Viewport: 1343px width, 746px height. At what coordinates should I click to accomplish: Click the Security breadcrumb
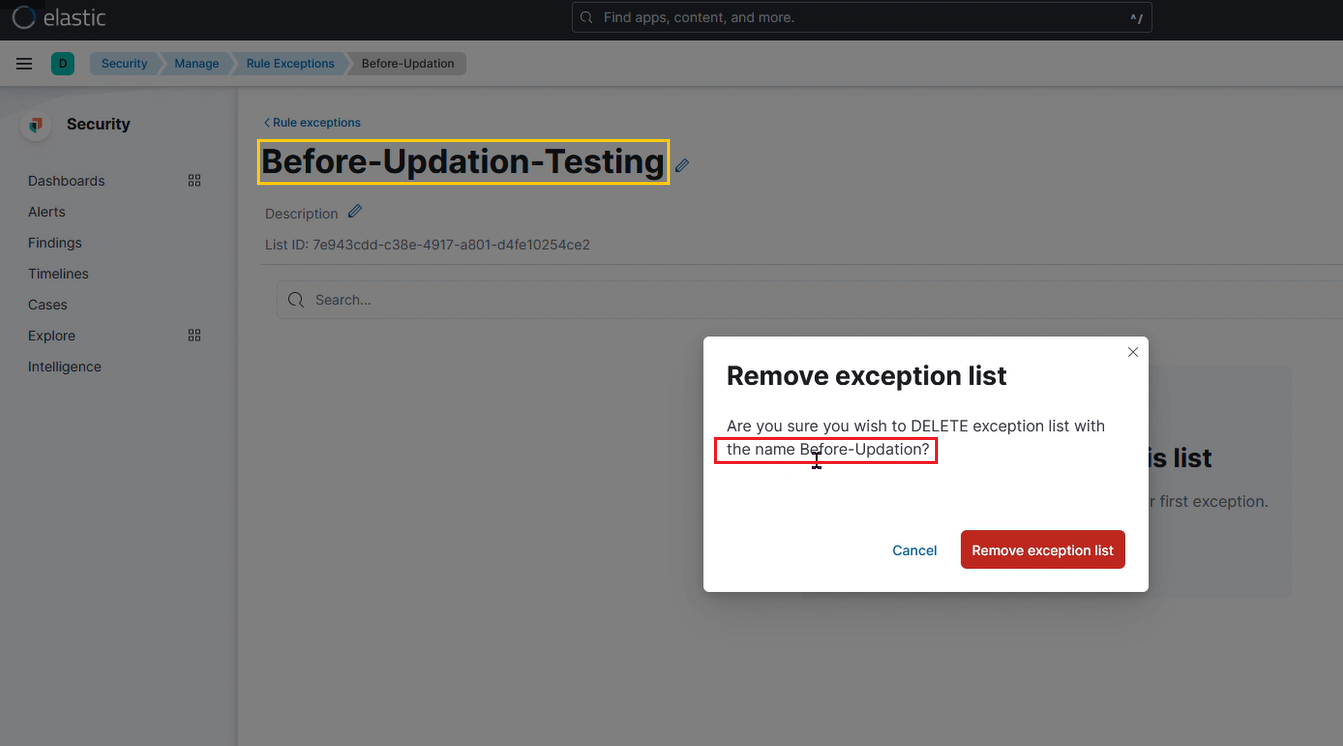(124, 63)
